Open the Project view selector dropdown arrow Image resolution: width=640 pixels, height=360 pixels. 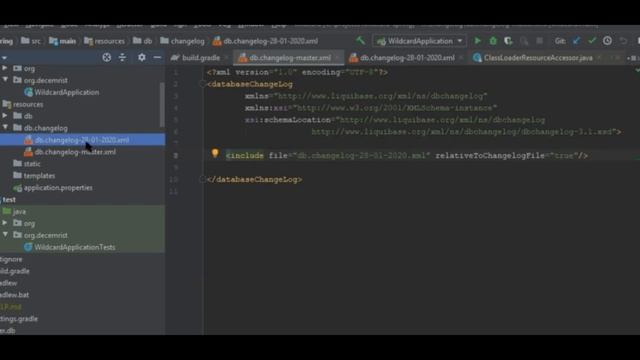(4, 58)
